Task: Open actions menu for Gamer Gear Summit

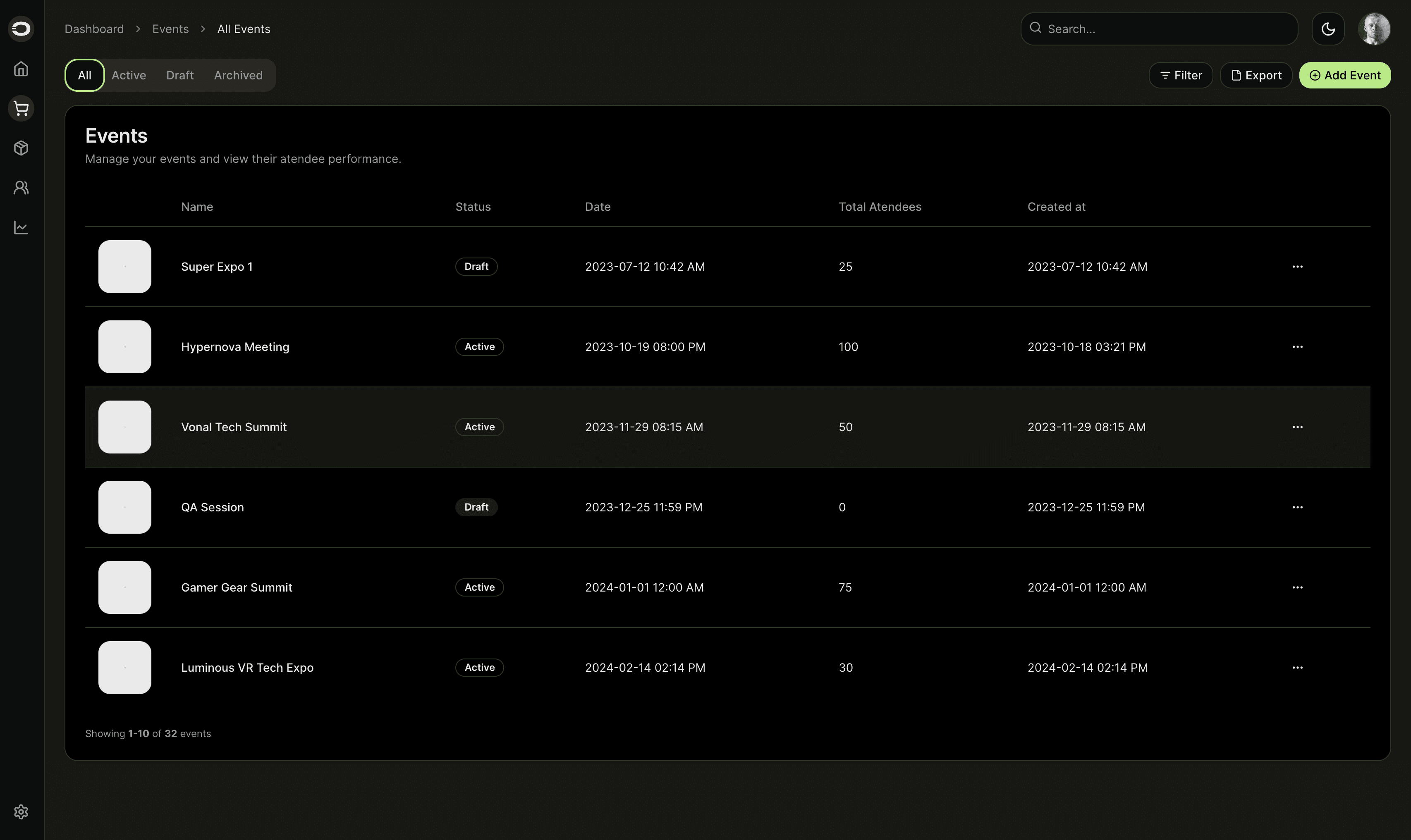Action: click(x=1297, y=587)
